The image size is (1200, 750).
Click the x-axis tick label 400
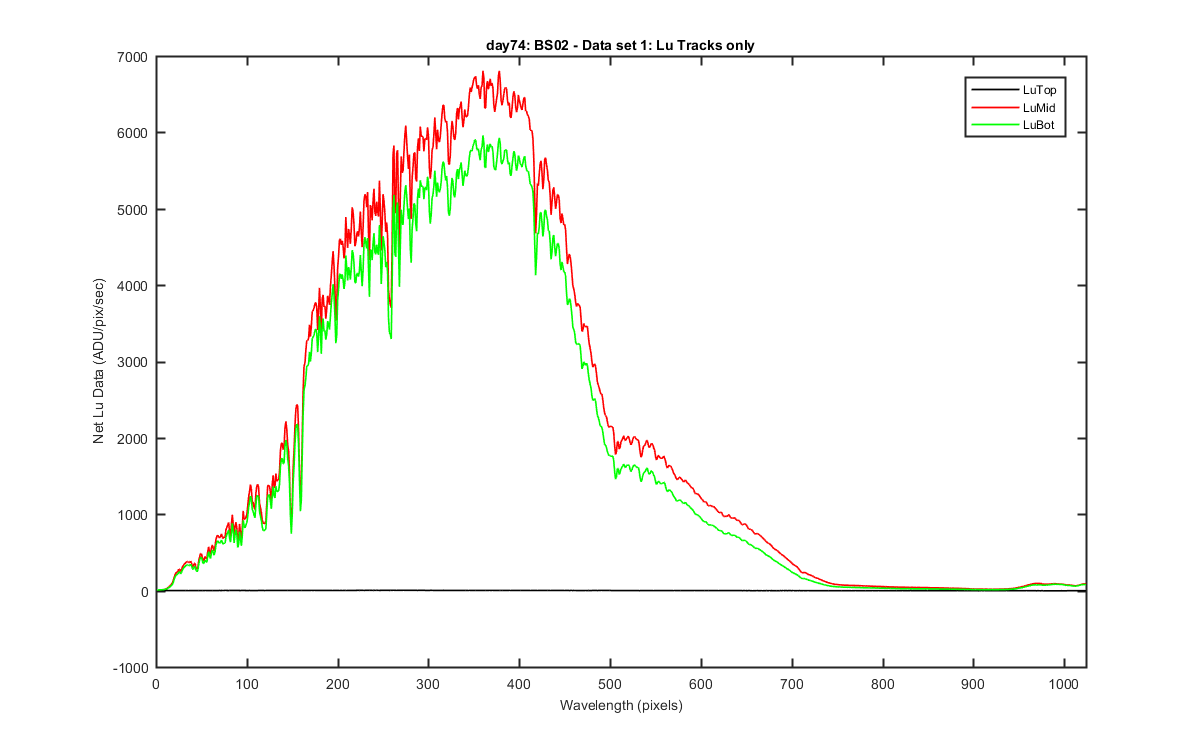(519, 684)
